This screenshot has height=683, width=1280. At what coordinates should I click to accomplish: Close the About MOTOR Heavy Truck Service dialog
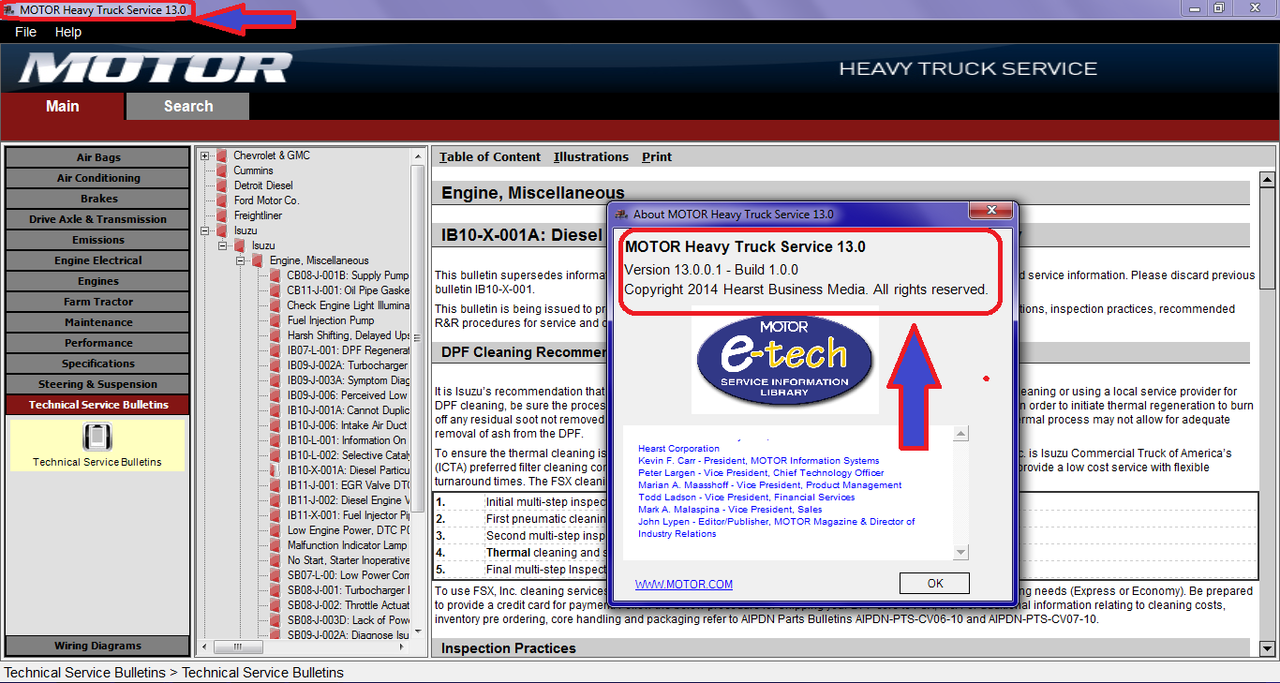(x=991, y=210)
